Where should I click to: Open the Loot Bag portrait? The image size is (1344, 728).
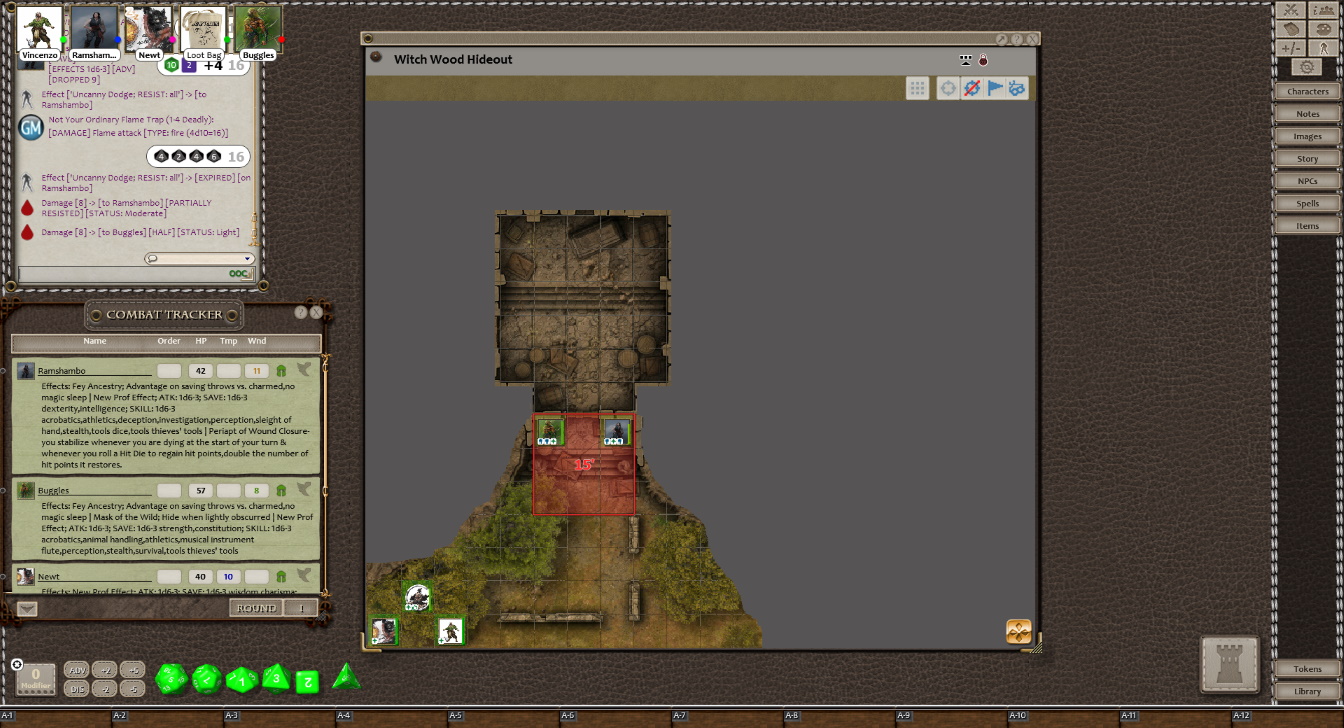pyautogui.click(x=204, y=28)
